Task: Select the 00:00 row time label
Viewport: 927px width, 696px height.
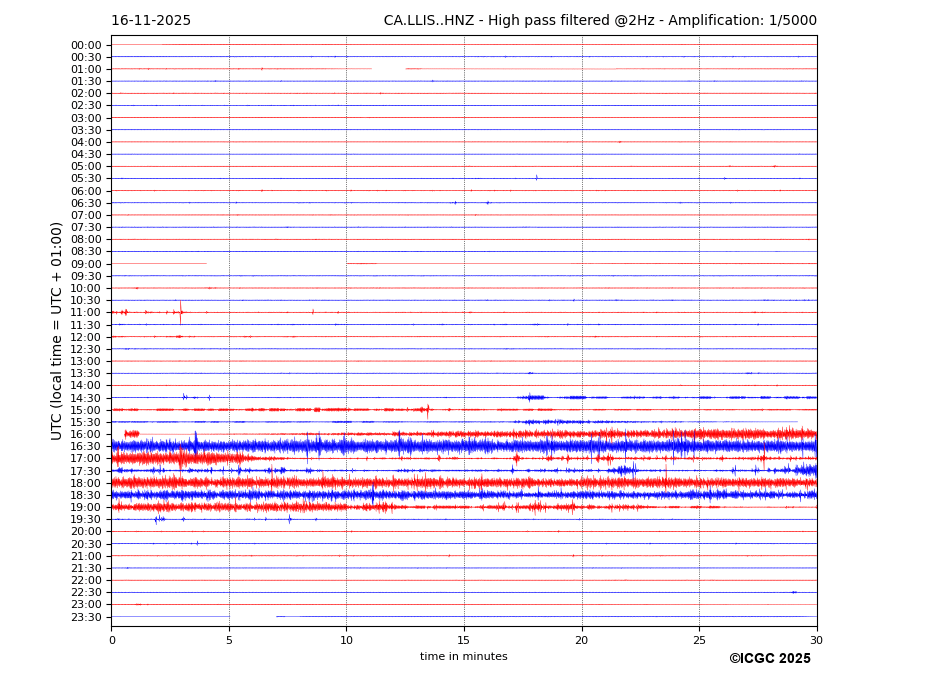Action: 86,45
